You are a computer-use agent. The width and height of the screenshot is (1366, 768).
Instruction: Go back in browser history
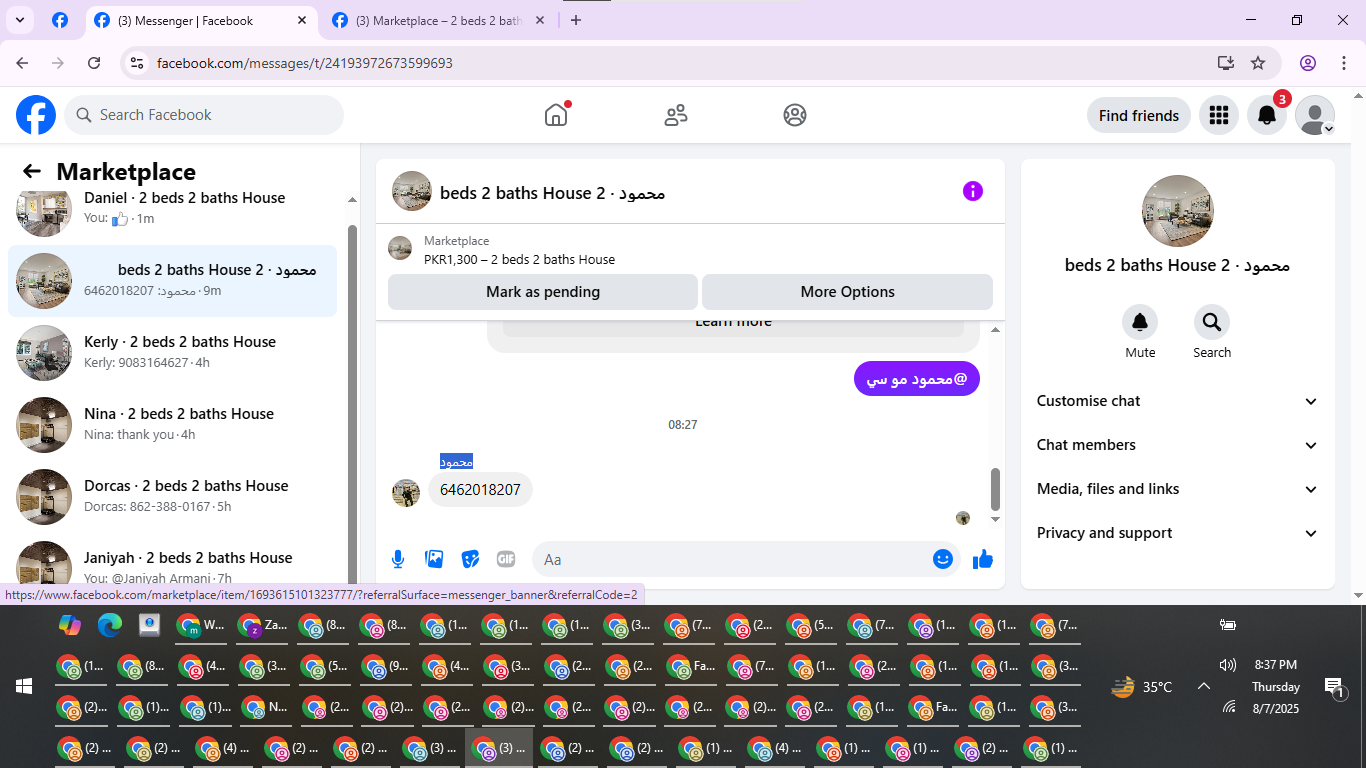pyautogui.click(x=22, y=63)
